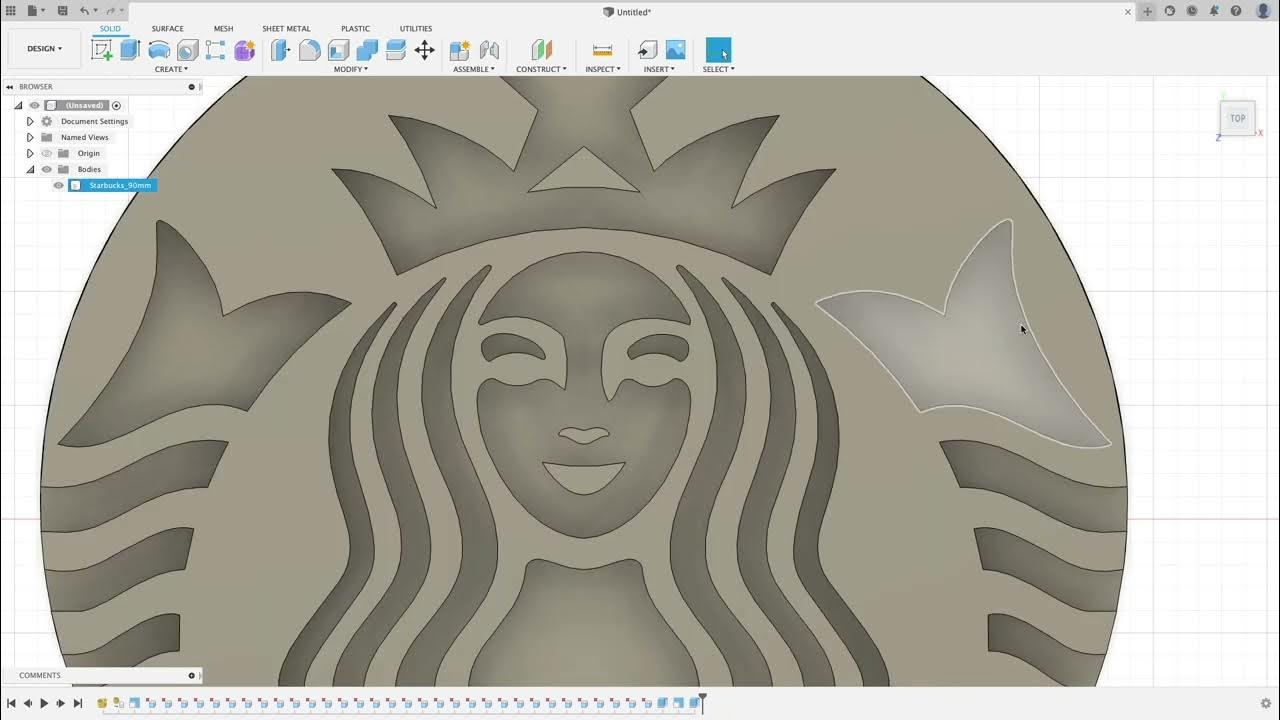The width and height of the screenshot is (1280, 720).
Task: Play the design timeline
Action: click(44, 704)
